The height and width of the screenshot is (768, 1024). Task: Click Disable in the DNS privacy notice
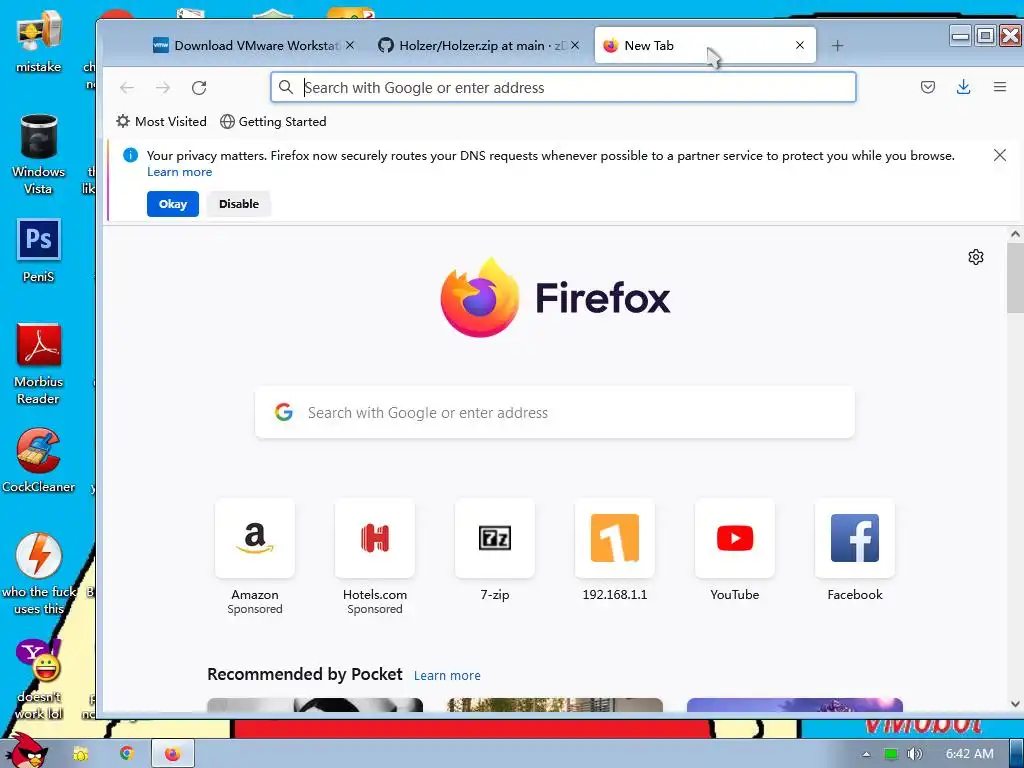pyautogui.click(x=238, y=204)
